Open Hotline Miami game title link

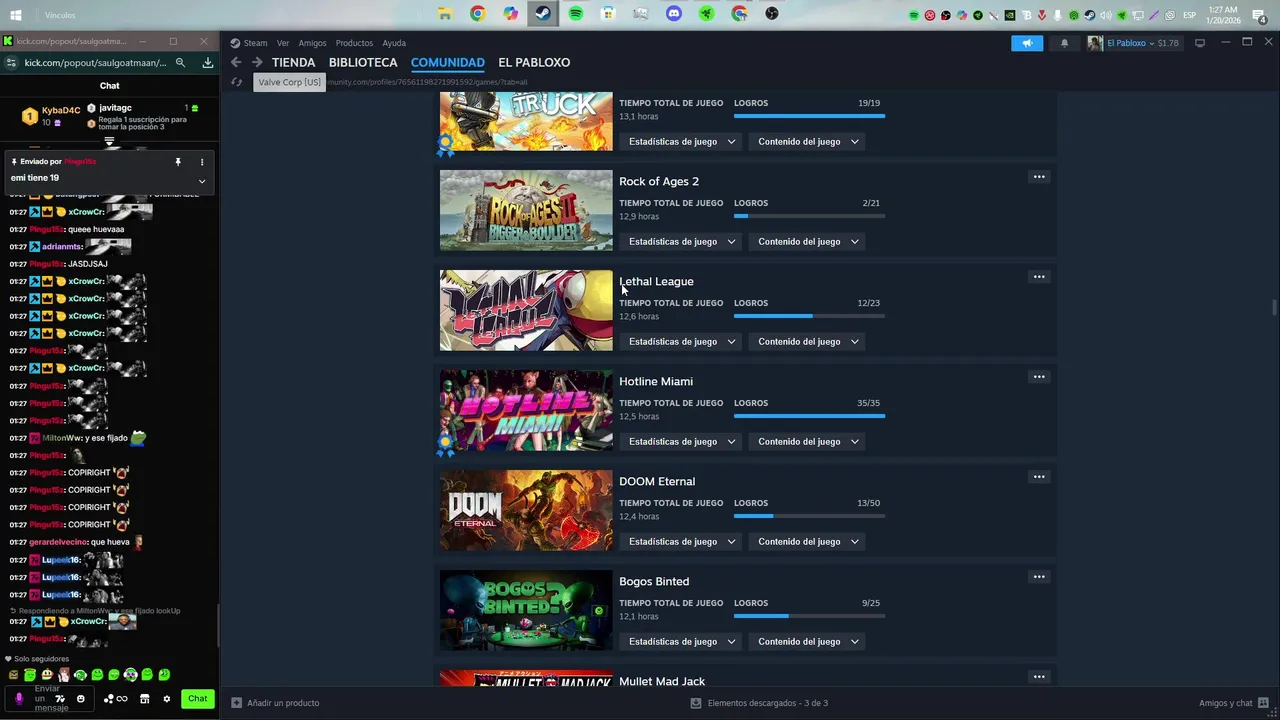pyautogui.click(x=656, y=381)
